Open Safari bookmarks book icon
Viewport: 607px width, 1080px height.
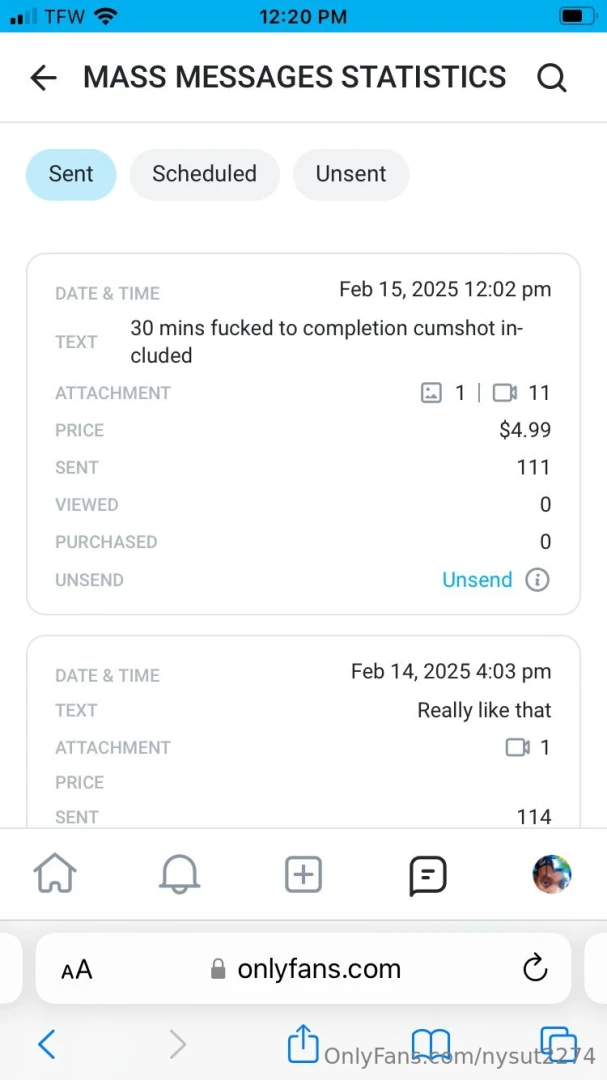(x=431, y=1045)
